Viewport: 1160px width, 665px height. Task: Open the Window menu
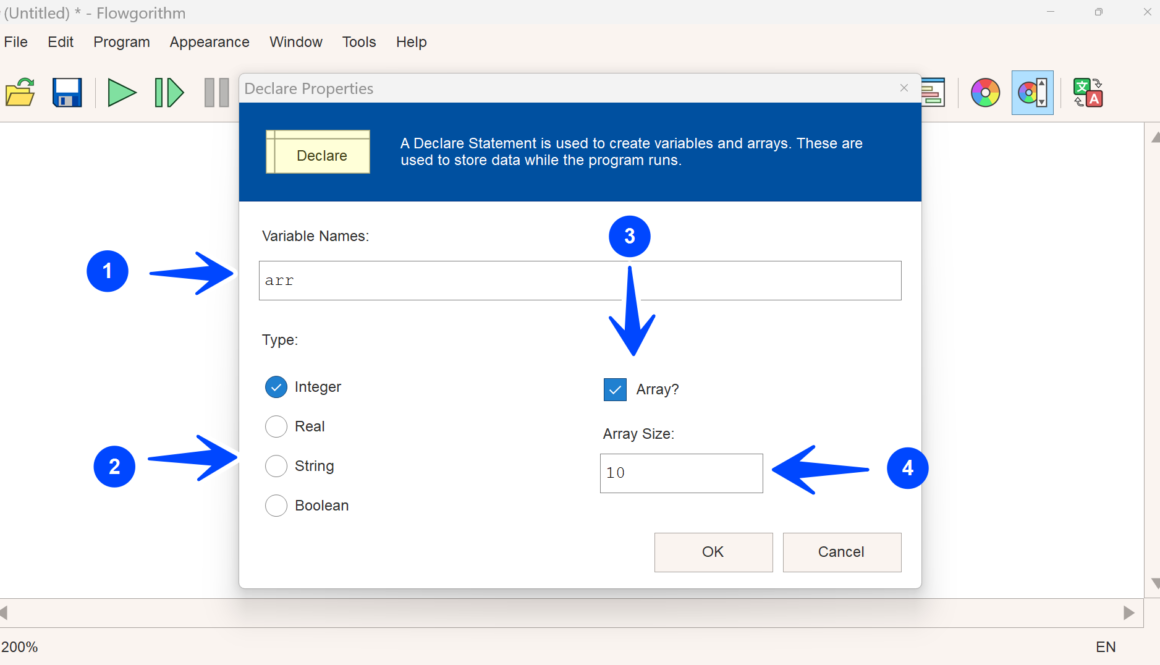296,42
